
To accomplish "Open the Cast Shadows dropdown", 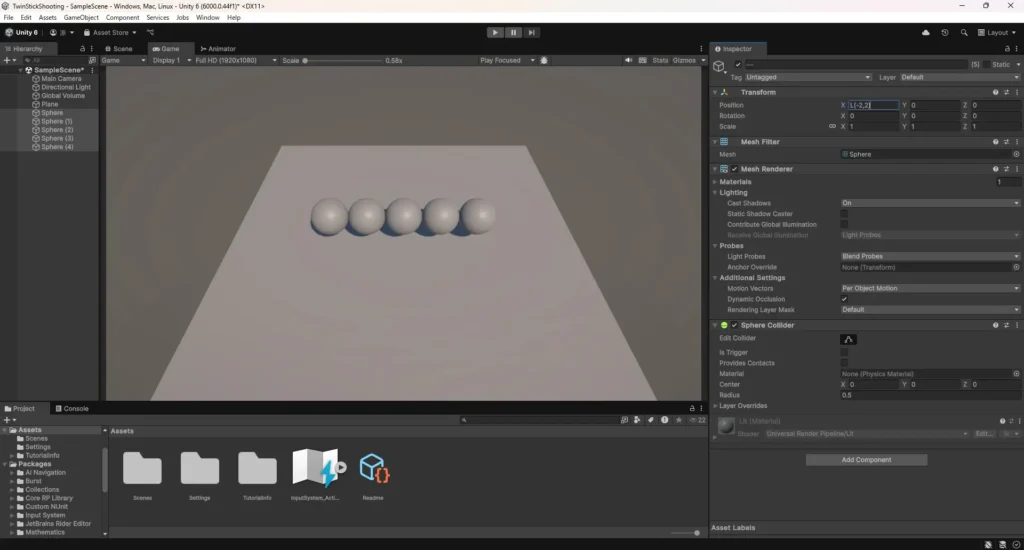I will [930, 202].
